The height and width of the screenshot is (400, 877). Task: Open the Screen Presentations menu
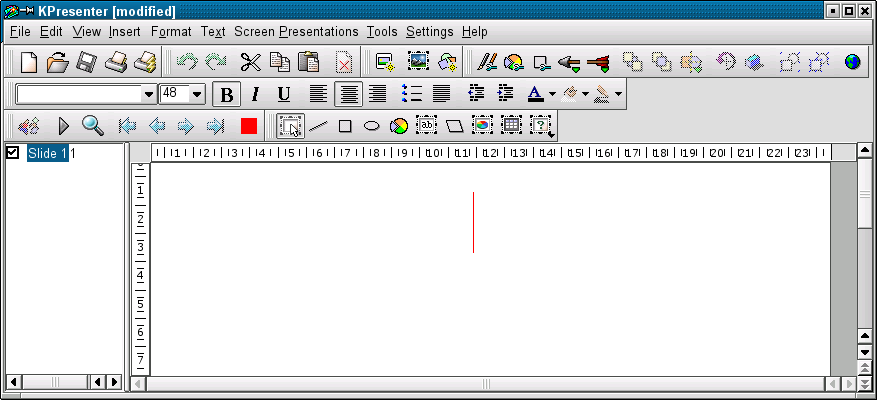(x=296, y=32)
